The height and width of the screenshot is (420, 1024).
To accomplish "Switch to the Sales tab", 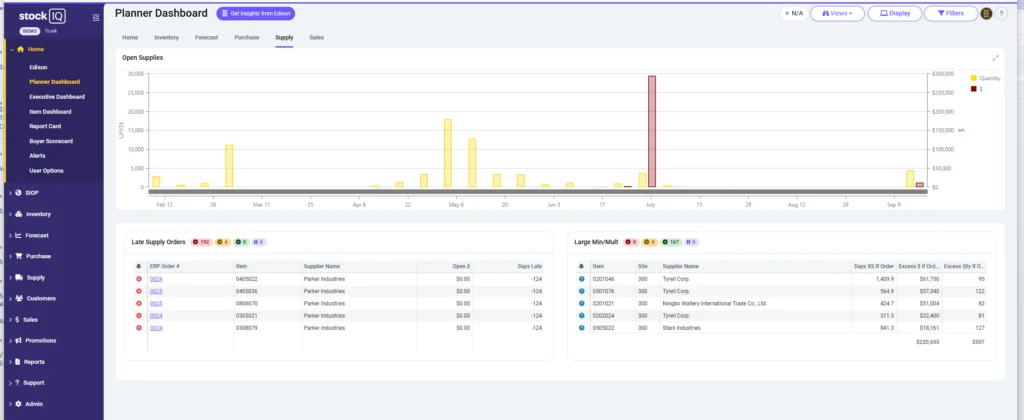I will tap(317, 37).
